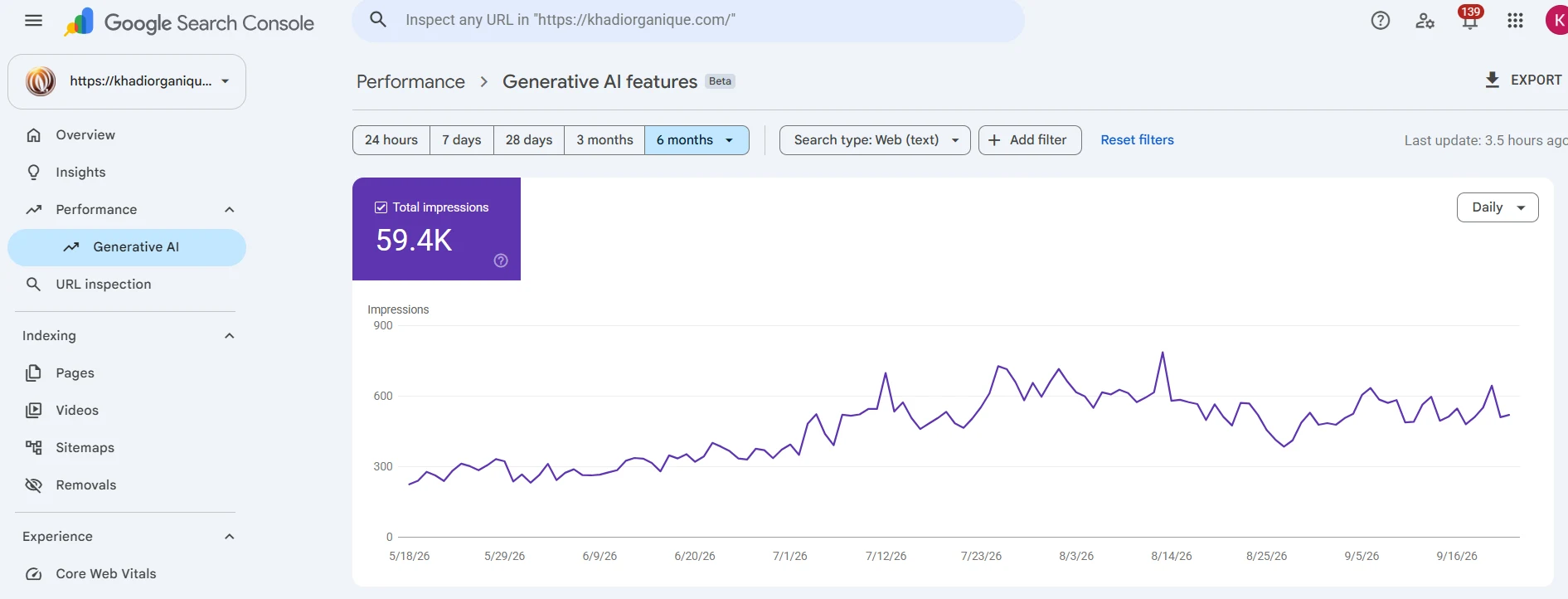Collapse the Experience section
This screenshot has width=1568, height=599.
[230, 537]
